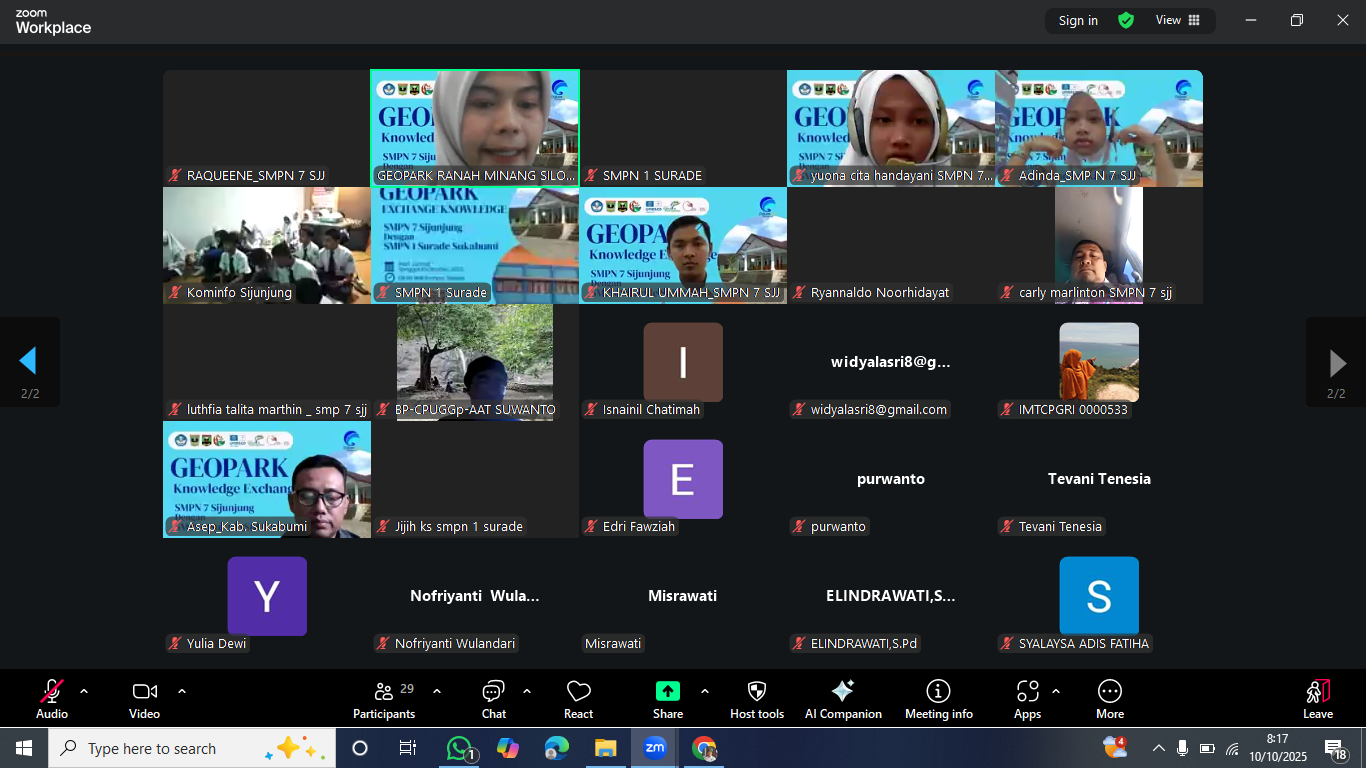Expand audio options chevron next to Audio
The image size is (1366, 768).
[84, 691]
